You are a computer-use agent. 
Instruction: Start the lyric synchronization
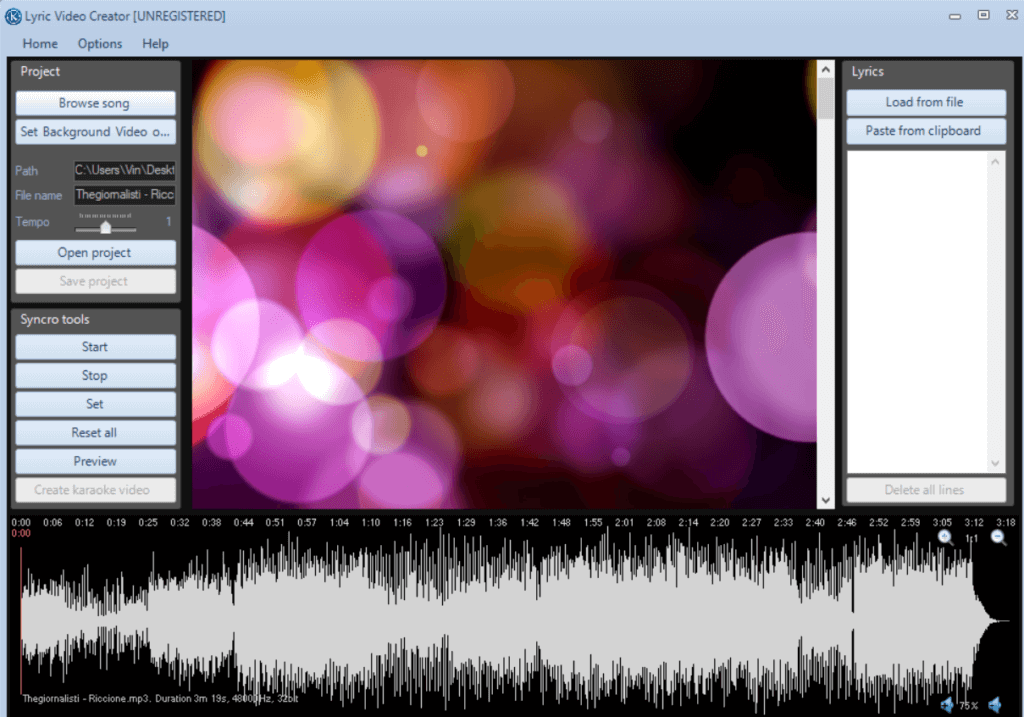(95, 347)
